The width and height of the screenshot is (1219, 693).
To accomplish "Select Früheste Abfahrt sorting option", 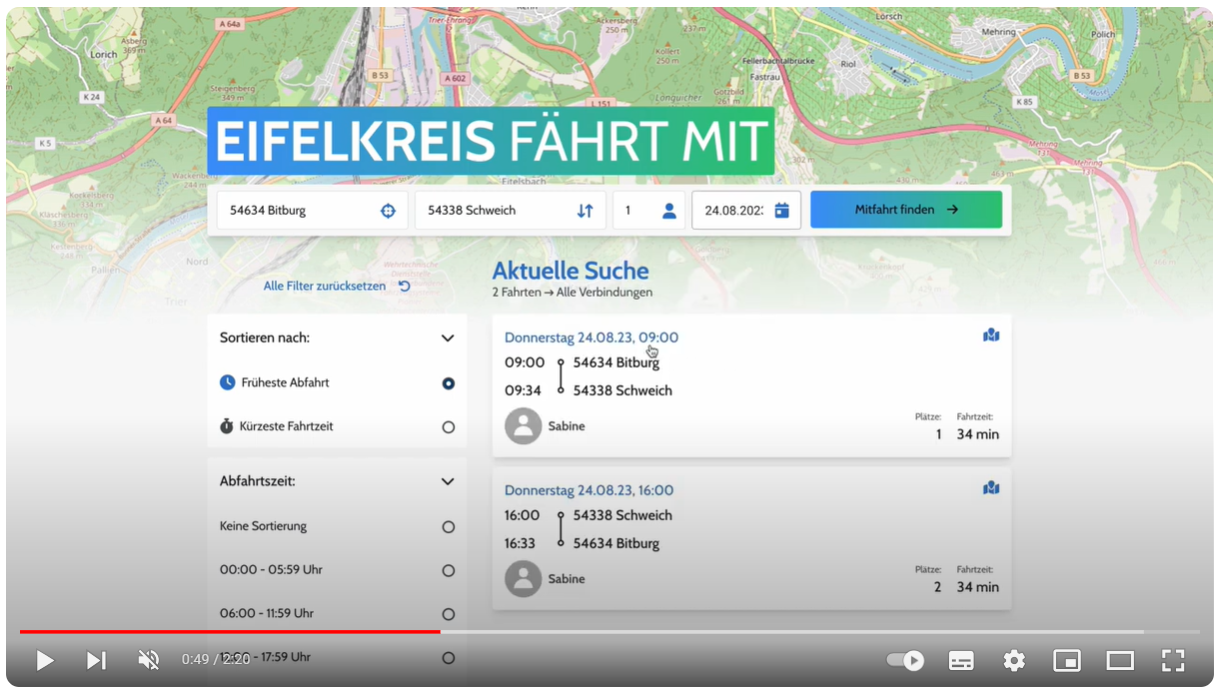I will click(448, 383).
